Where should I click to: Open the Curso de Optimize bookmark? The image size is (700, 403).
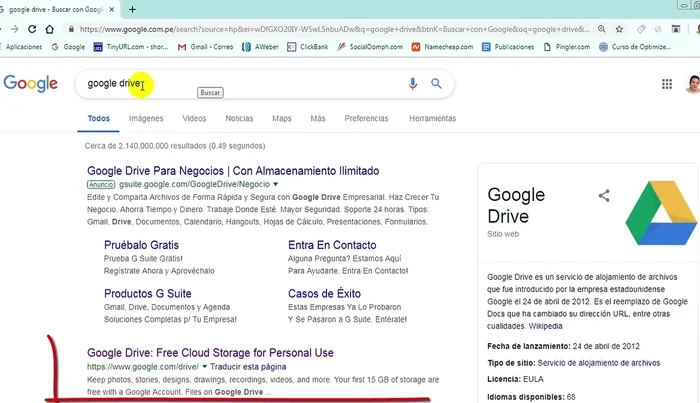pos(634,47)
